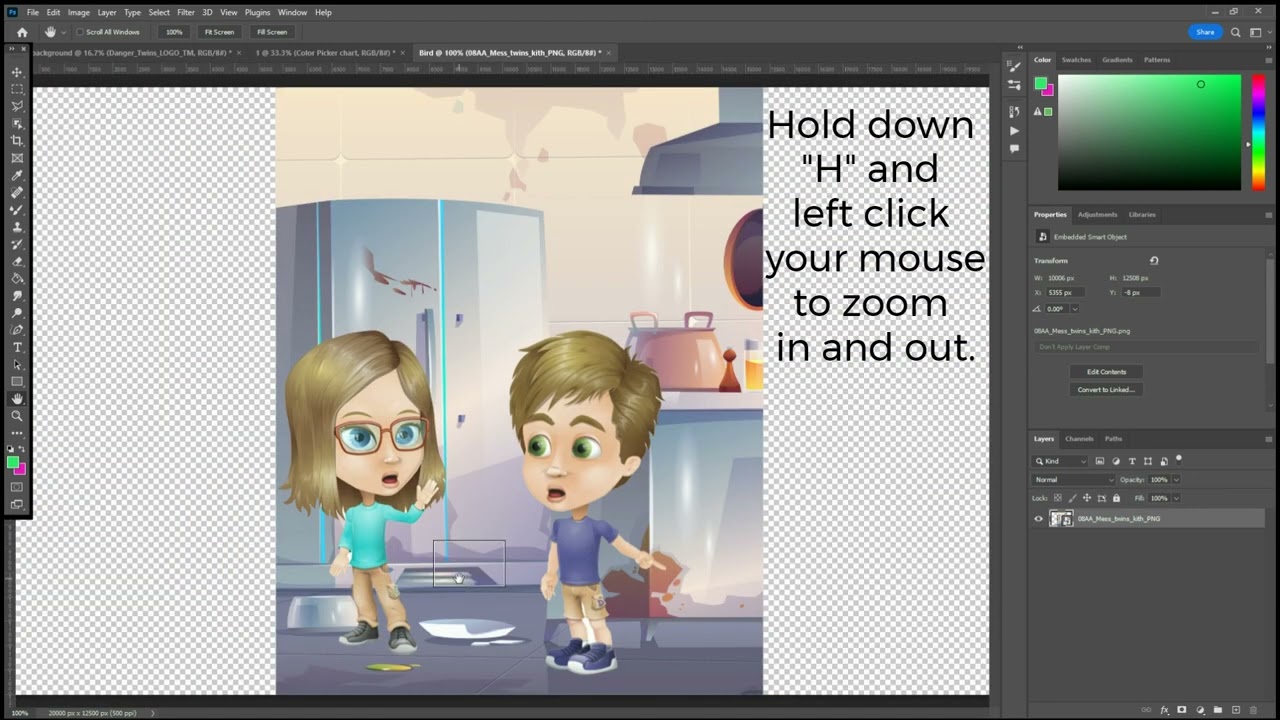The height and width of the screenshot is (720, 1280).
Task: Open the Opacity slider dropdown
Action: [x=1176, y=480]
